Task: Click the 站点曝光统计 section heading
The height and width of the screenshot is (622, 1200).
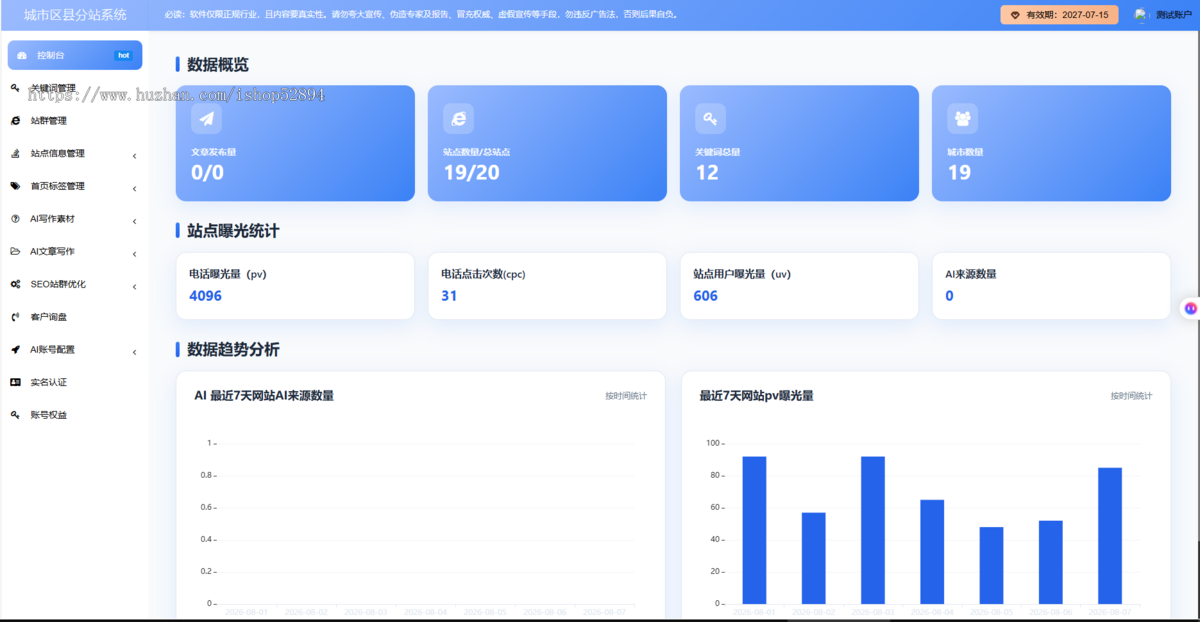Action: point(233,230)
